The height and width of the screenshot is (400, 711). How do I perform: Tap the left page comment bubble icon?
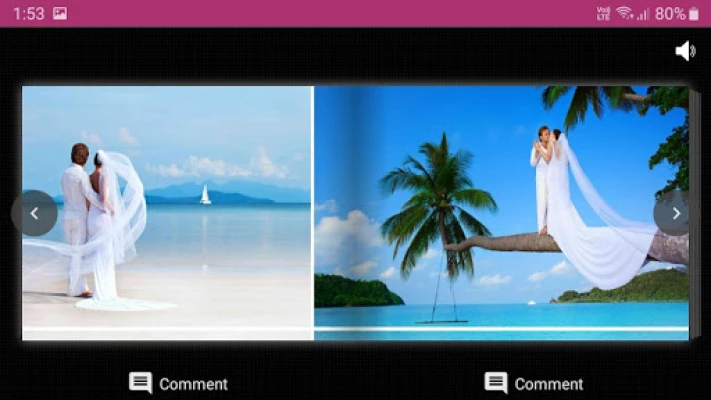coord(141,383)
